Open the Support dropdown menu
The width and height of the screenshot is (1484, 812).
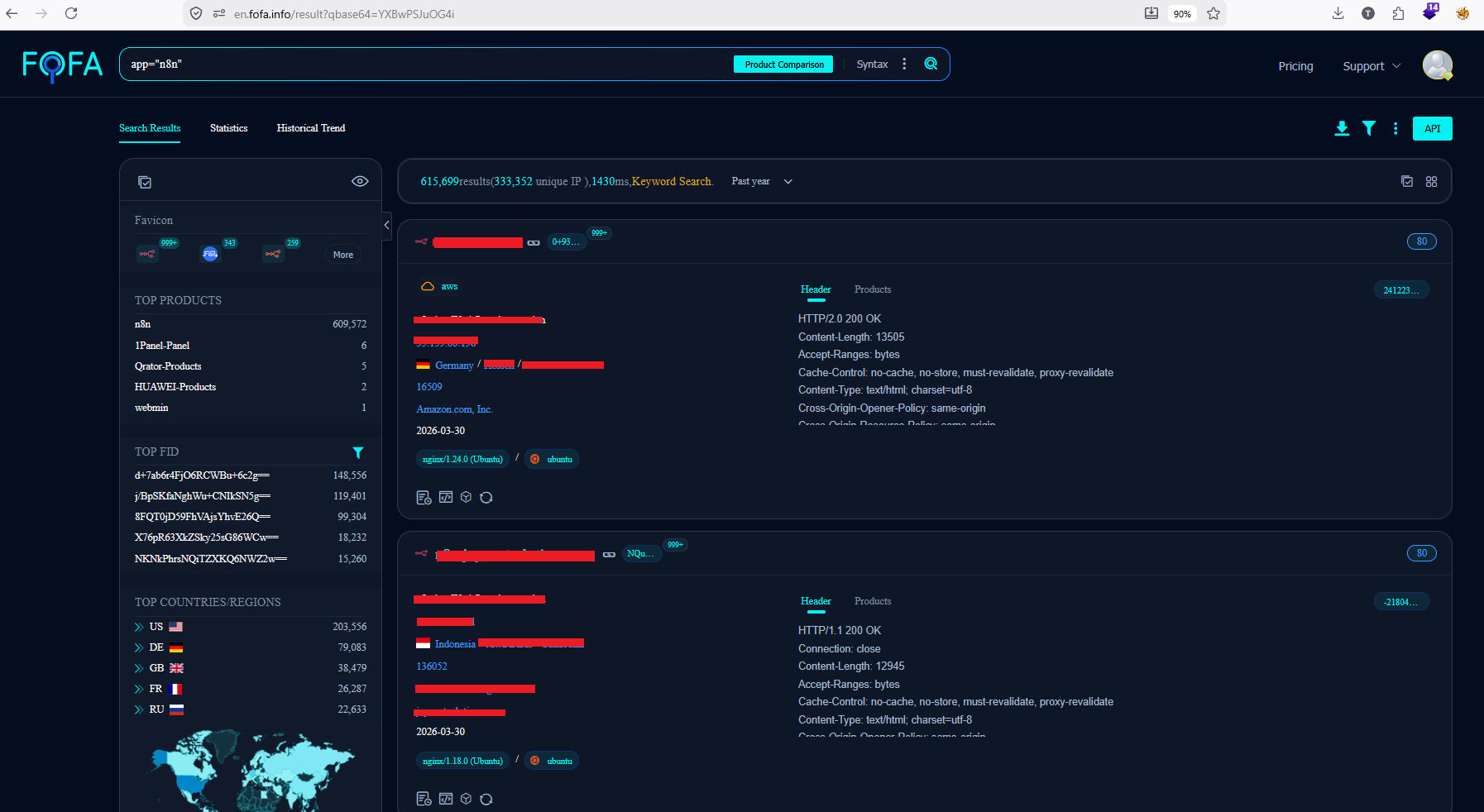click(1371, 66)
